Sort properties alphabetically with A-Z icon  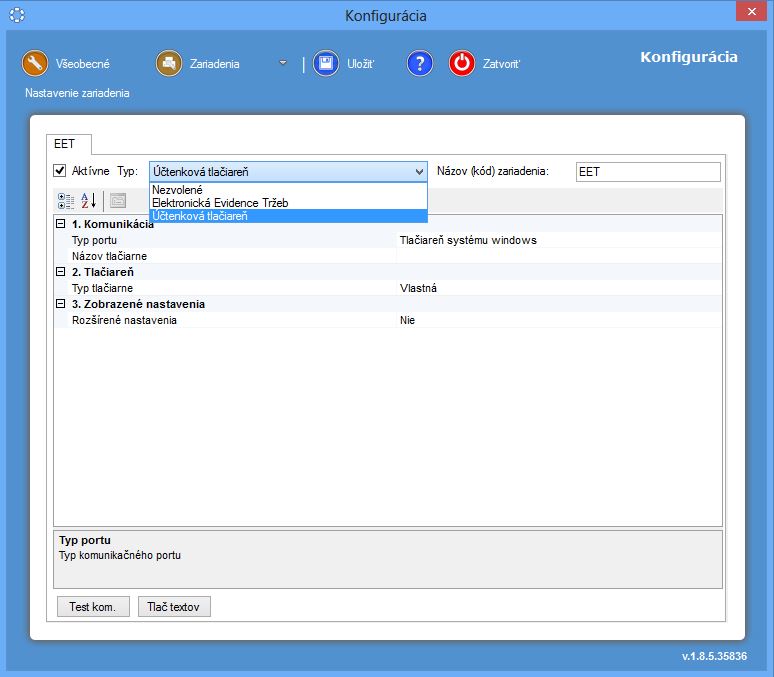(88, 200)
